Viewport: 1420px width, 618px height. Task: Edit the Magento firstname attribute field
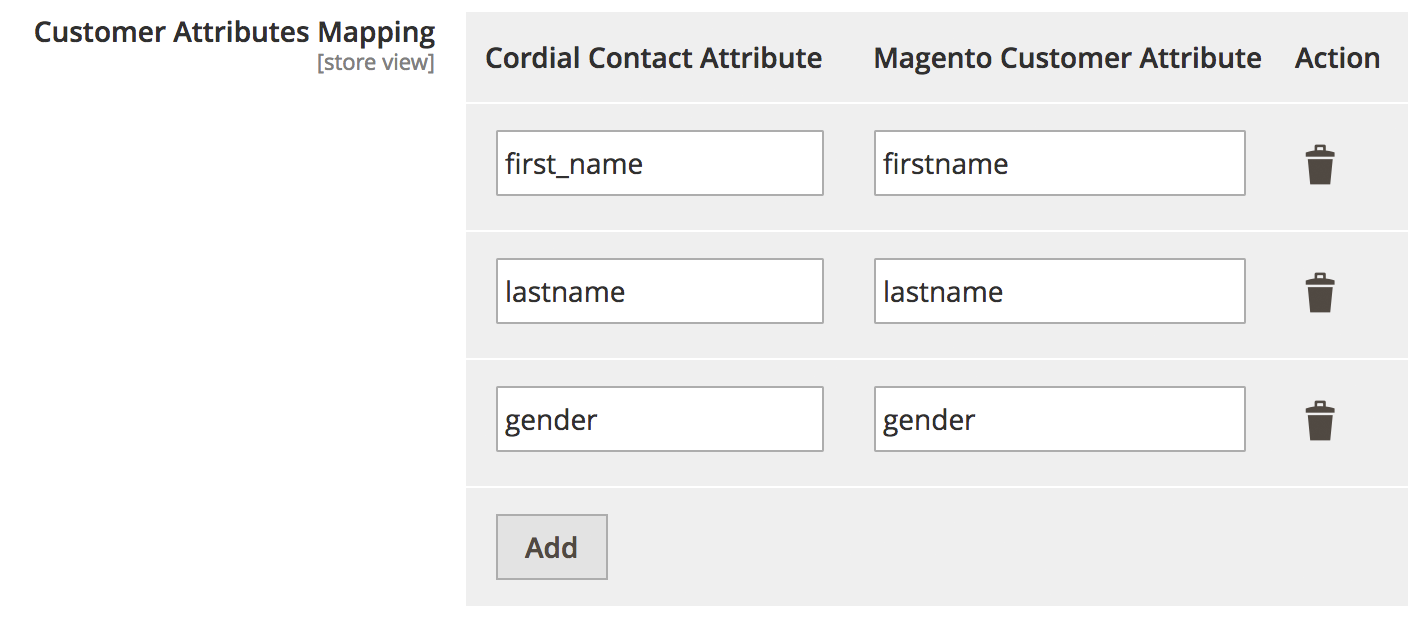point(1060,163)
